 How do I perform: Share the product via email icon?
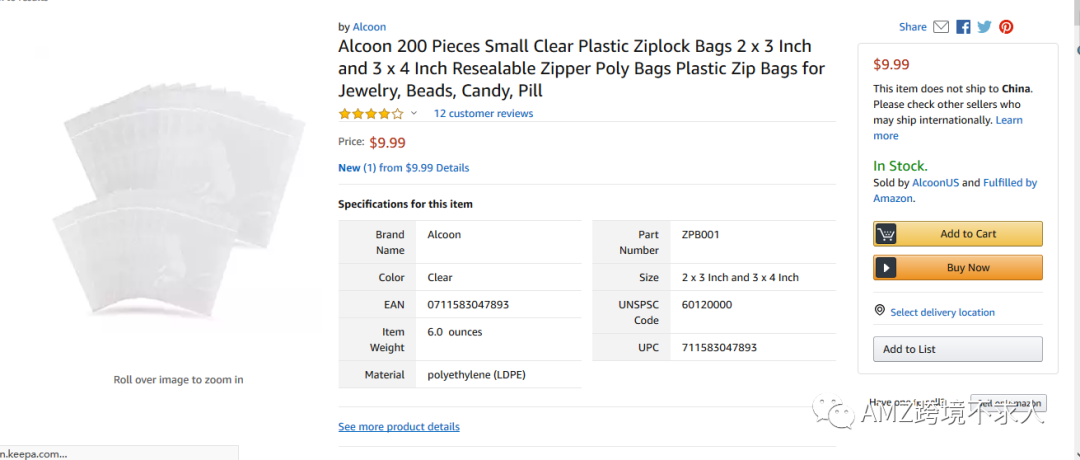point(941,27)
